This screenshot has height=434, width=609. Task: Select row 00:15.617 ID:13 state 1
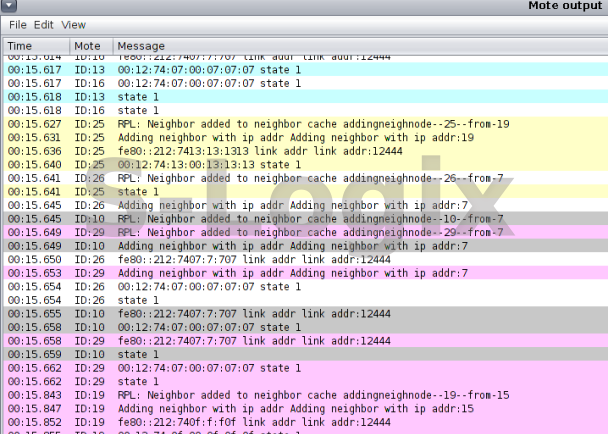click(x=306, y=70)
